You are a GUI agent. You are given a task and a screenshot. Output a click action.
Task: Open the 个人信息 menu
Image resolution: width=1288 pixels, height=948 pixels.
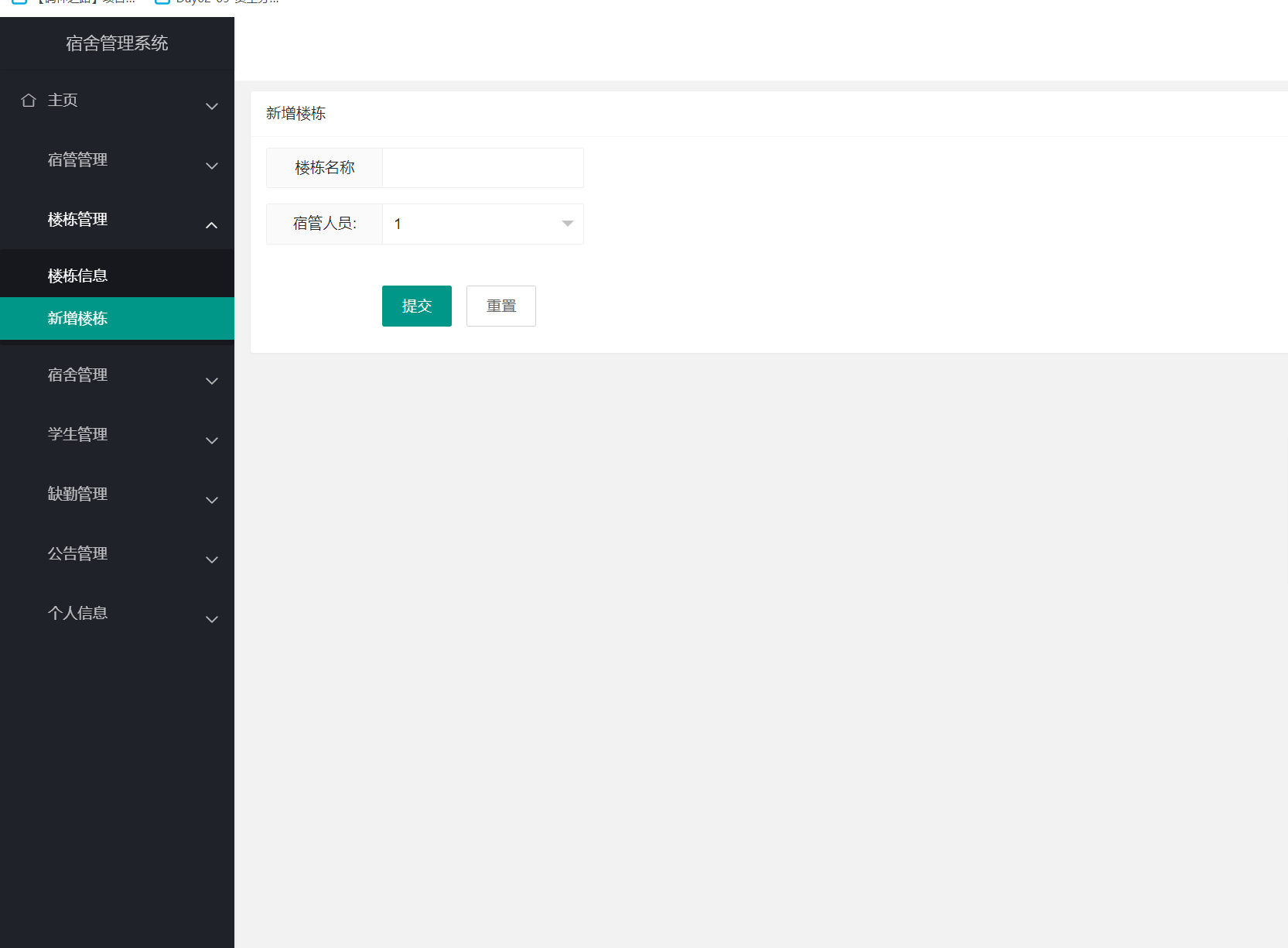117,614
